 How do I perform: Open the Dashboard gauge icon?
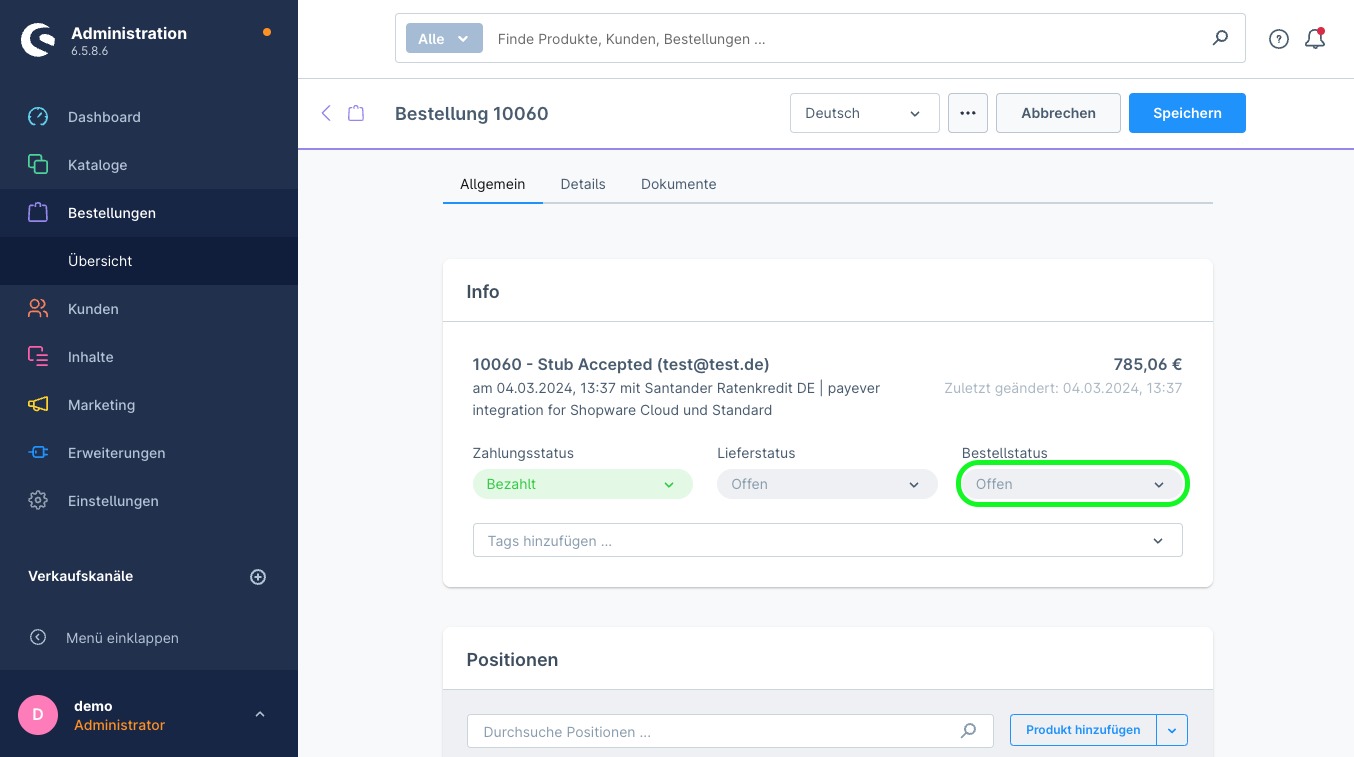point(38,117)
